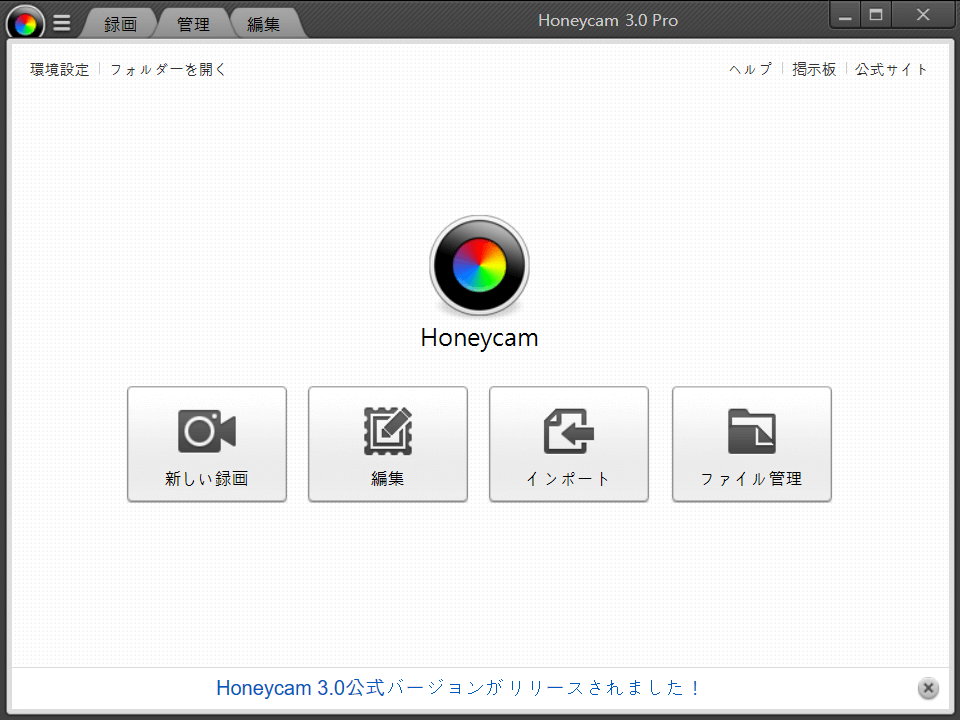Minimize the Honeycam window

tap(845, 15)
